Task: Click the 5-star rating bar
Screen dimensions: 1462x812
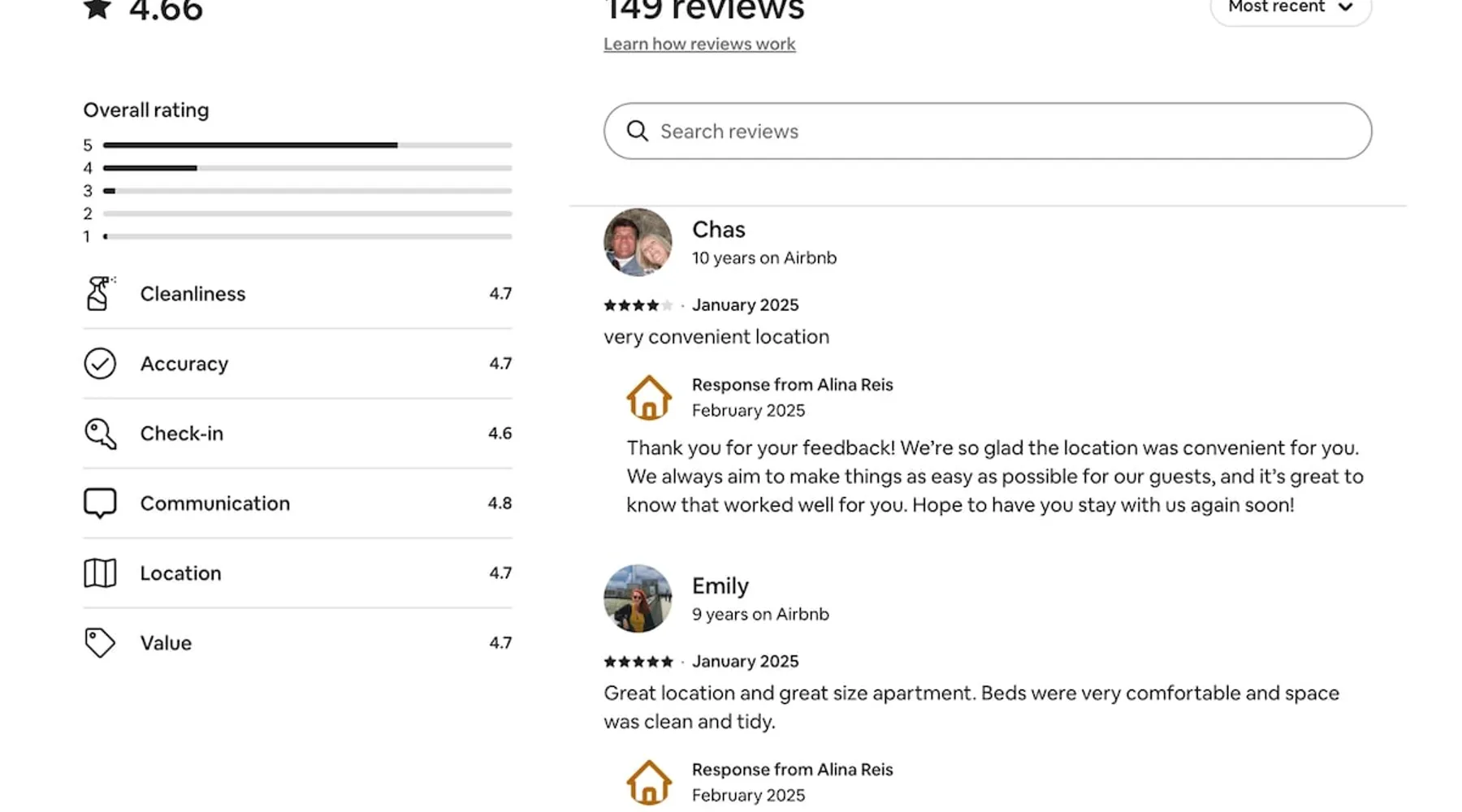Action: click(x=307, y=145)
